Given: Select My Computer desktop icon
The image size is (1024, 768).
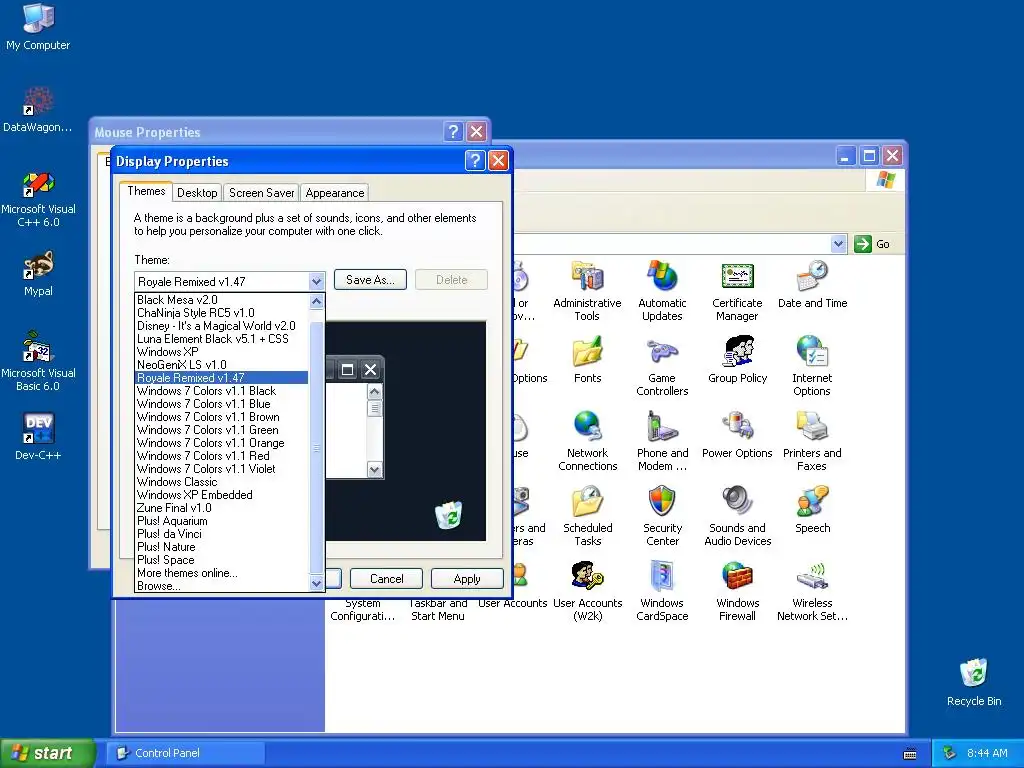Looking at the screenshot, I should tap(38, 27).
